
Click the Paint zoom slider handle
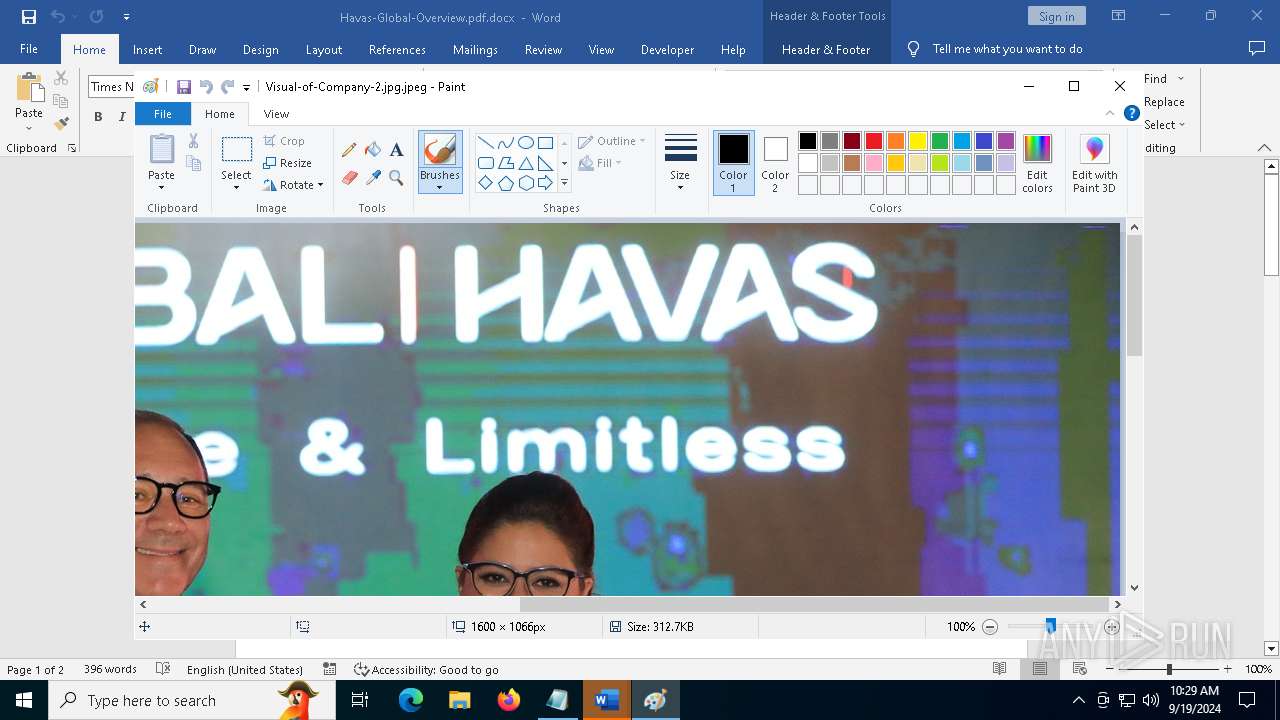point(1050,626)
